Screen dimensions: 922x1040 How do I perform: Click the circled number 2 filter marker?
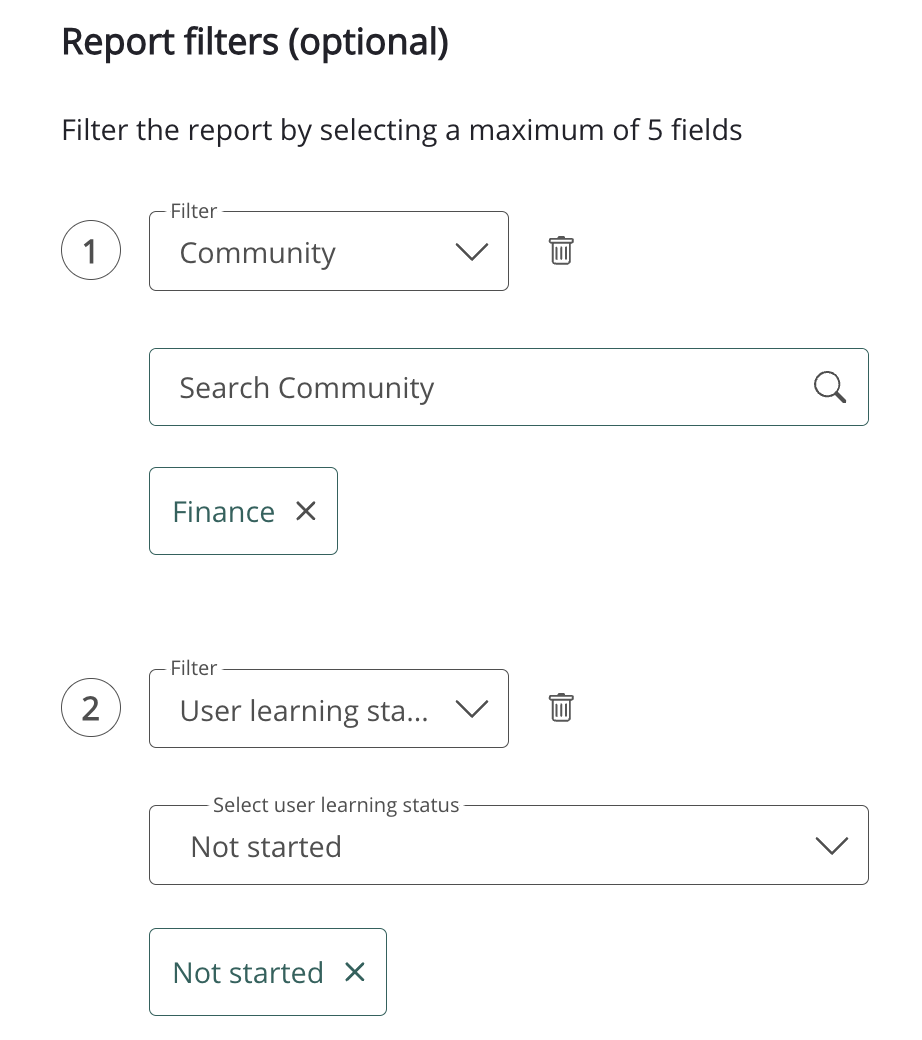tap(91, 709)
